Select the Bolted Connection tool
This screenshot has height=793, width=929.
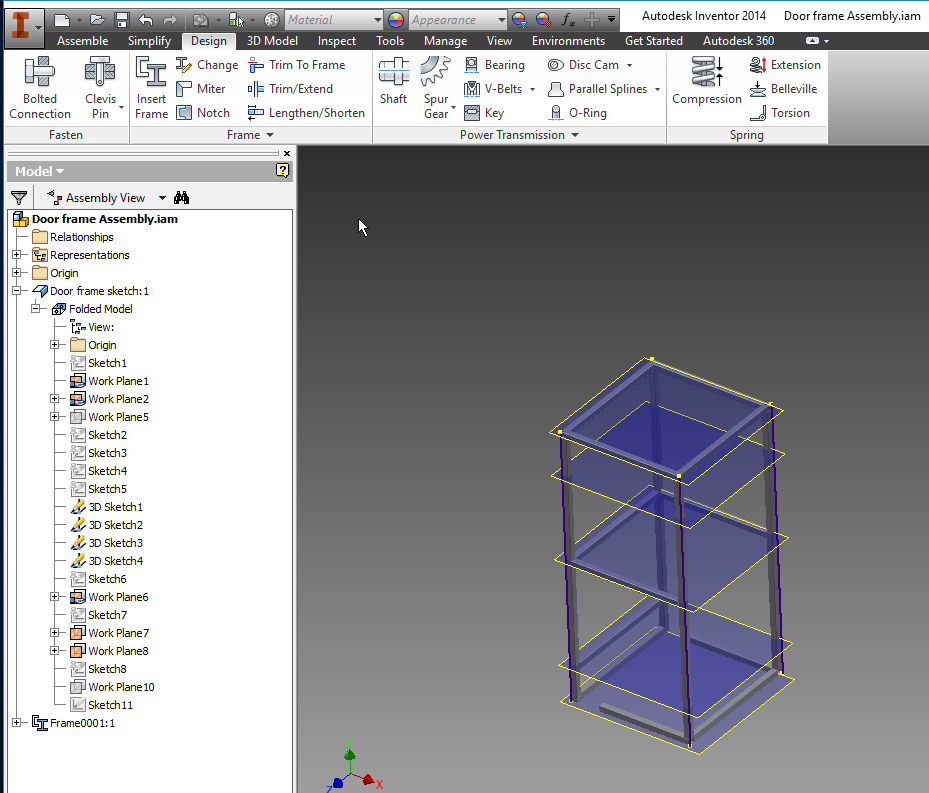click(39, 85)
